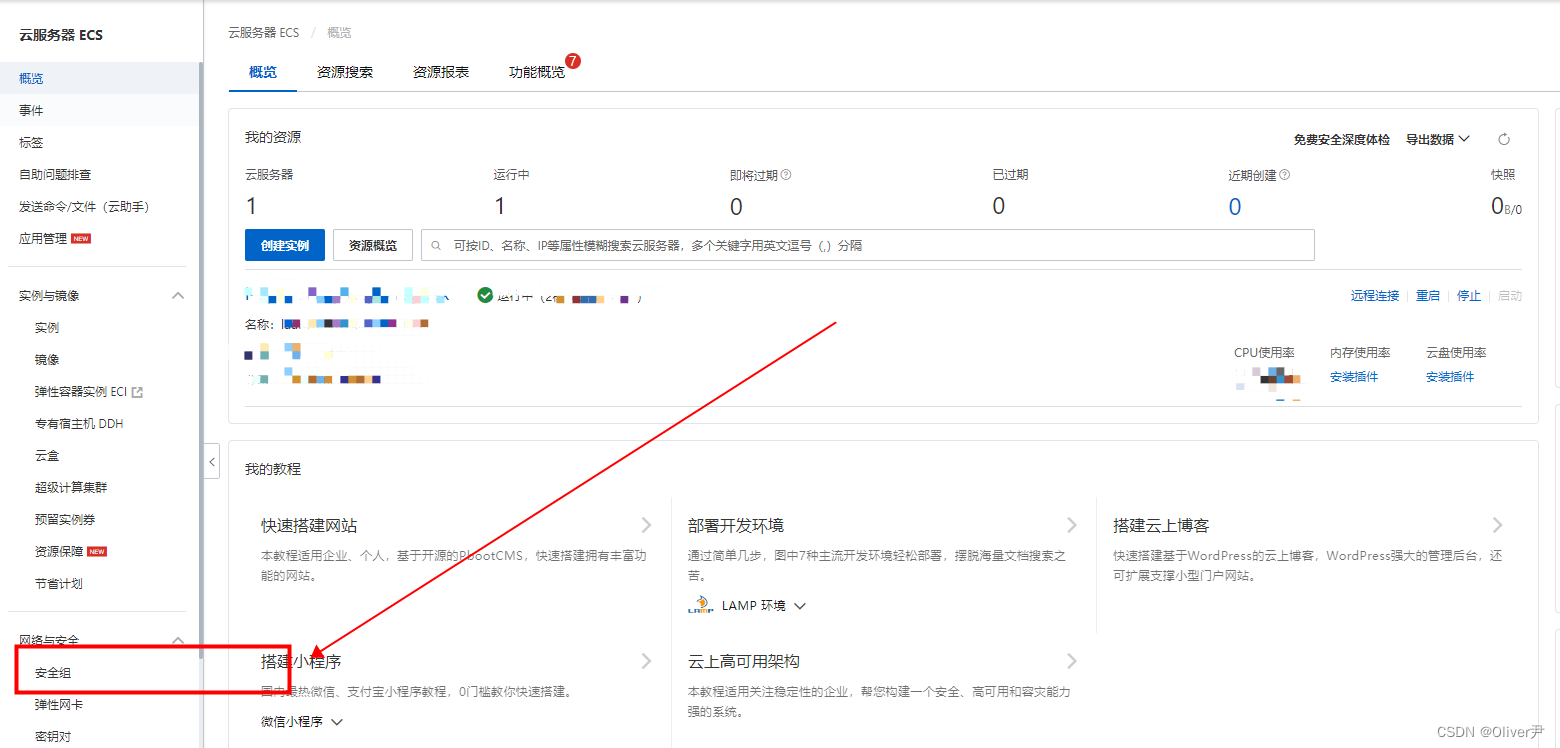Click the LAMP logo icon
The width and height of the screenshot is (1560, 748).
(x=700, y=605)
